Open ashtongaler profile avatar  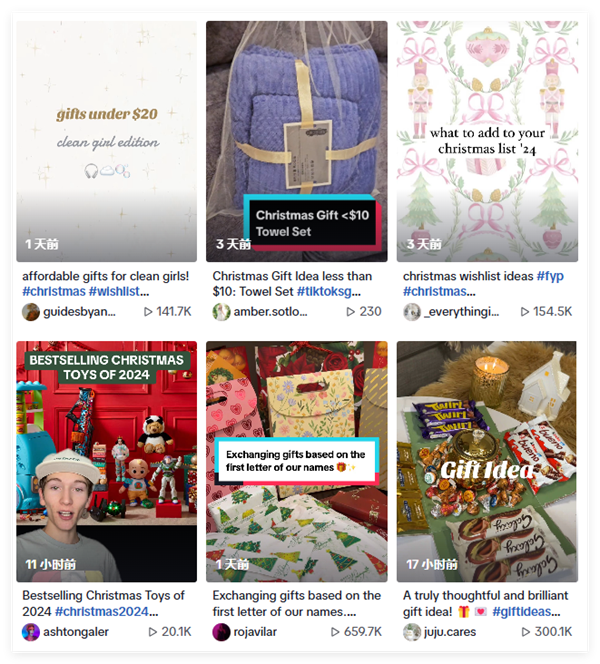point(30,632)
